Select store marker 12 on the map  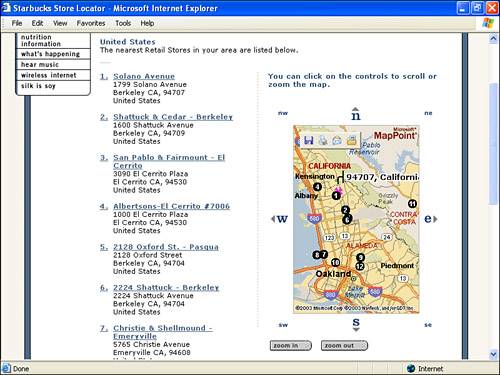click(360, 266)
